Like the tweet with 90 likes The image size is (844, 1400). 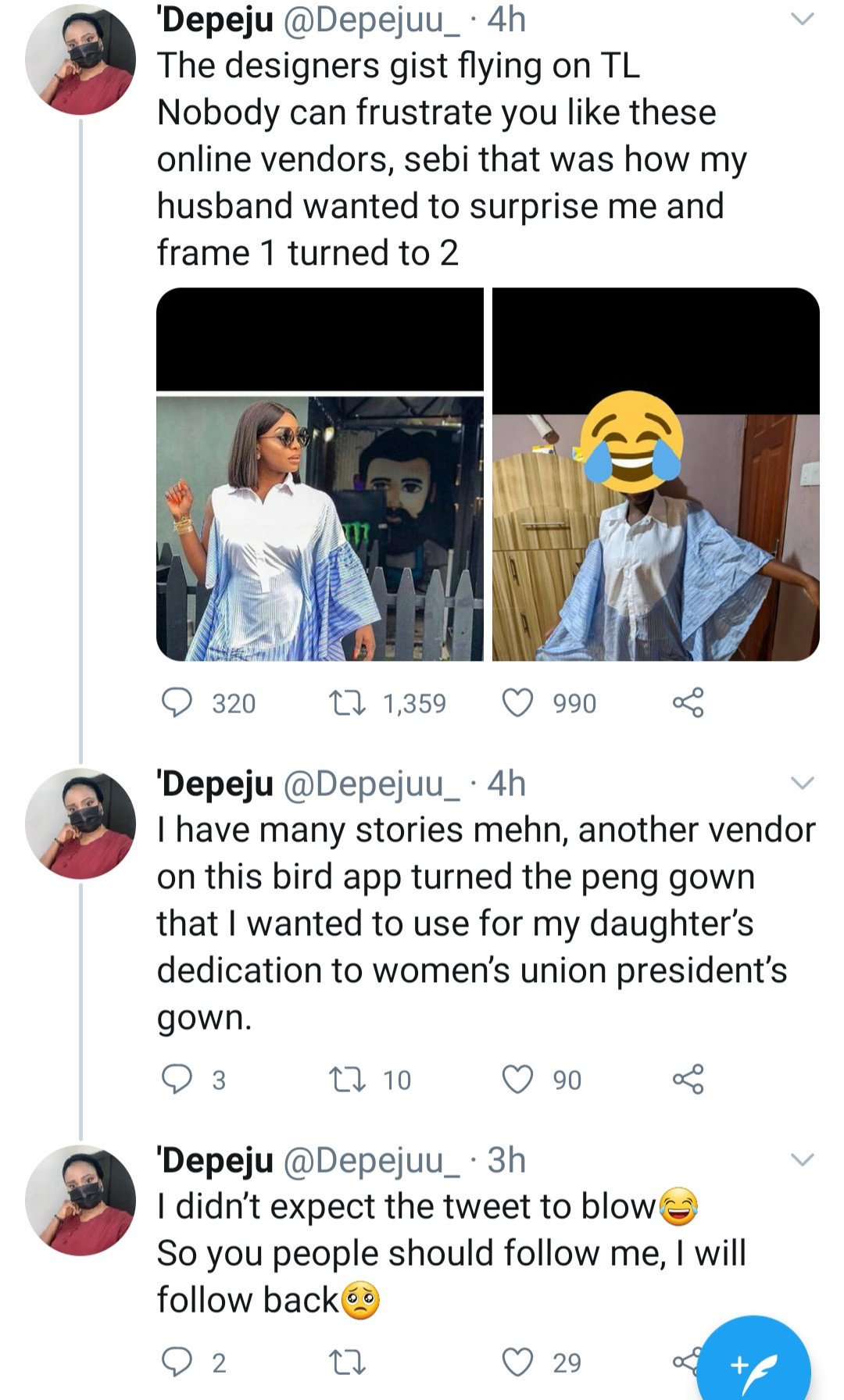pyautogui.click(x=517, y=1079)
